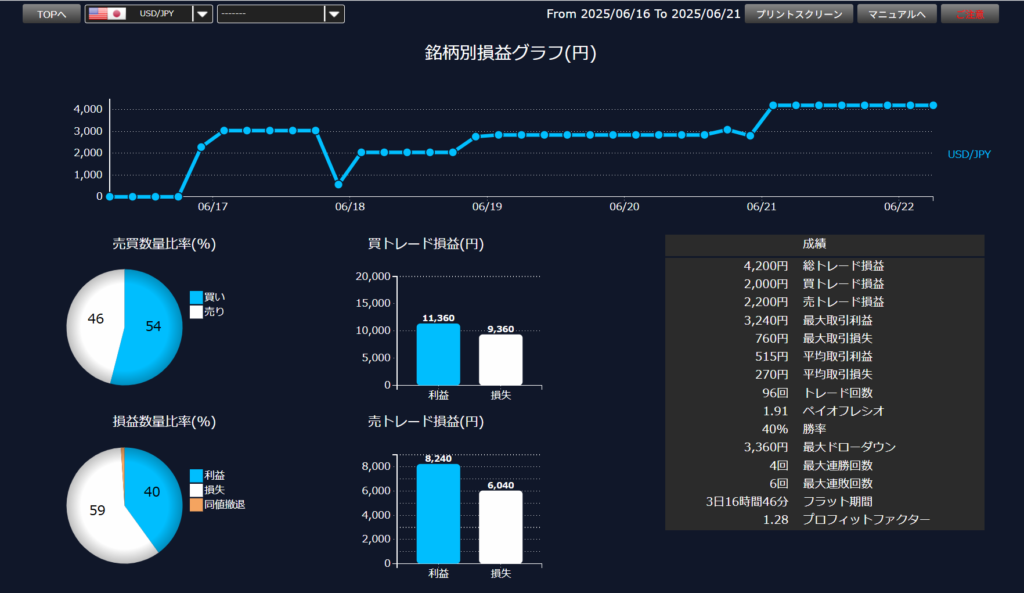This screenshot has height=593, width=1024.
Task: Click the orange 同値撤退 legend swatch
Action: (196, 504)
